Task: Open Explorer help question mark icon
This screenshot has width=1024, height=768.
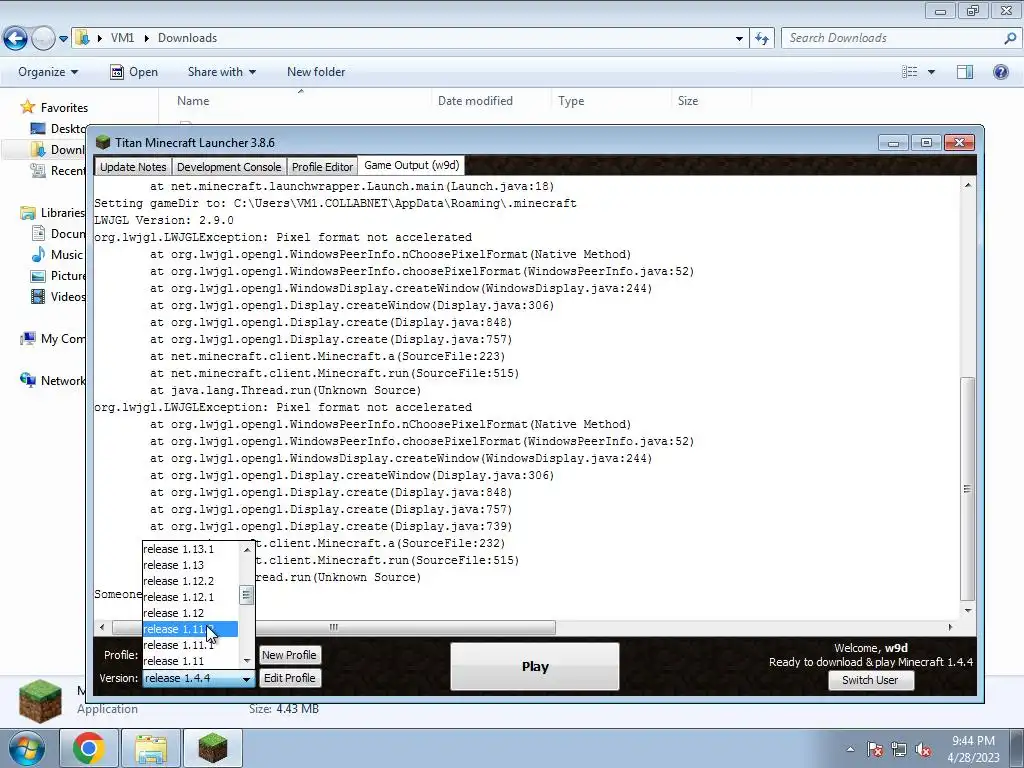Action: pos(1000,72)
